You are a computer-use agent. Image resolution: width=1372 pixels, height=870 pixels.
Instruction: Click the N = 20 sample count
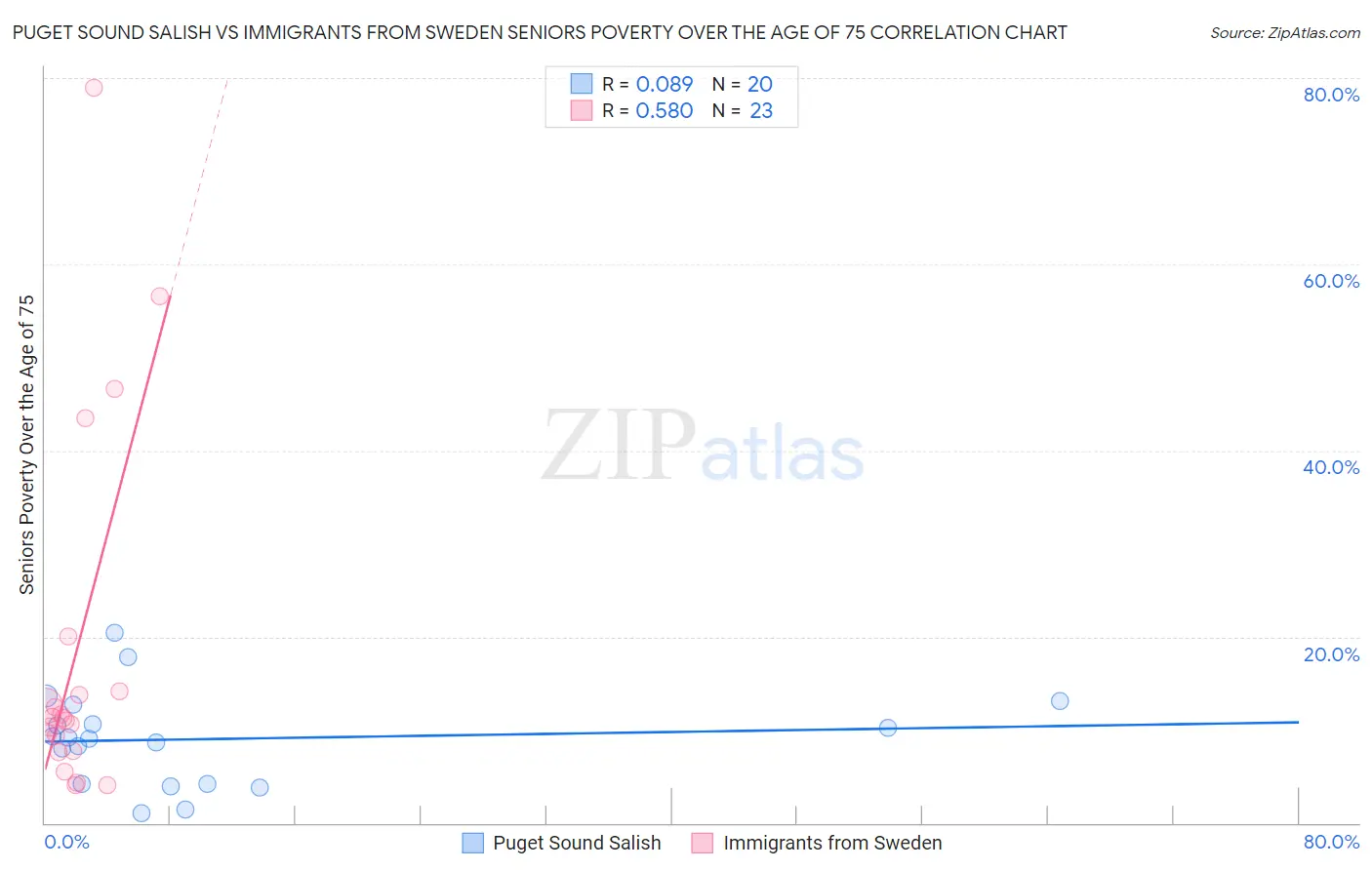point(742,84)
